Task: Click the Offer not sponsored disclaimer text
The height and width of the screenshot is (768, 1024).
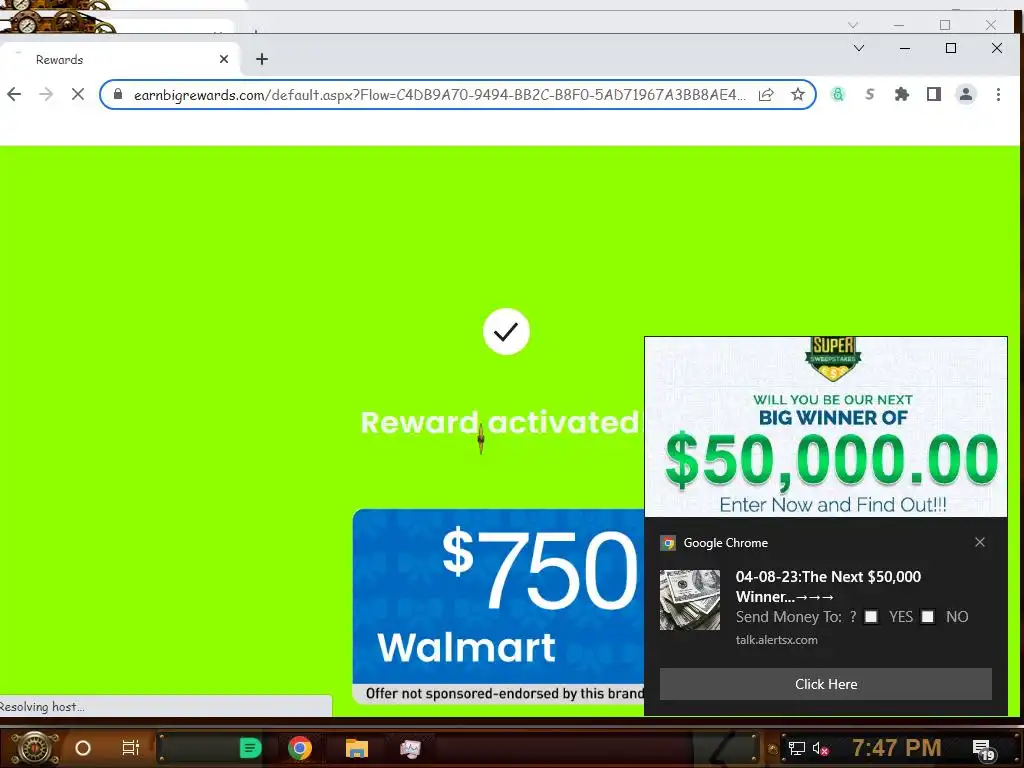Action: [x=505, y=694]
